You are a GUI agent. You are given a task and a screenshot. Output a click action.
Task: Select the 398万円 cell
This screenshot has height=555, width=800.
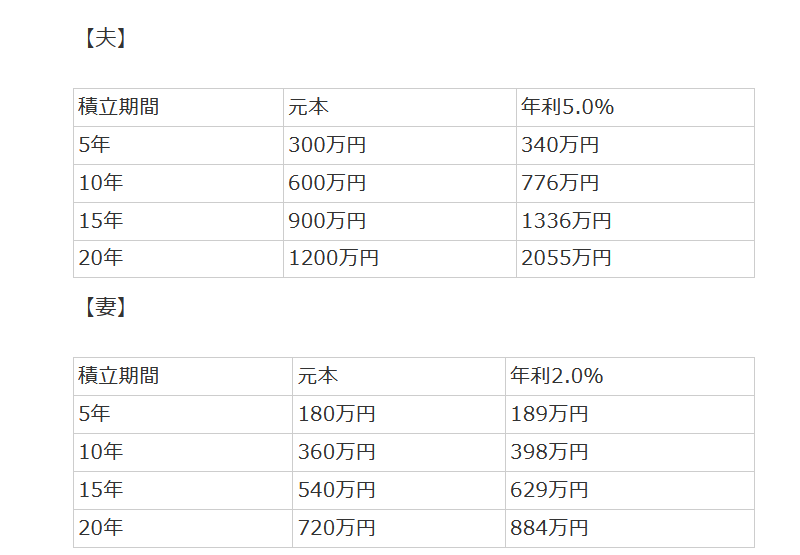(549, 452)
